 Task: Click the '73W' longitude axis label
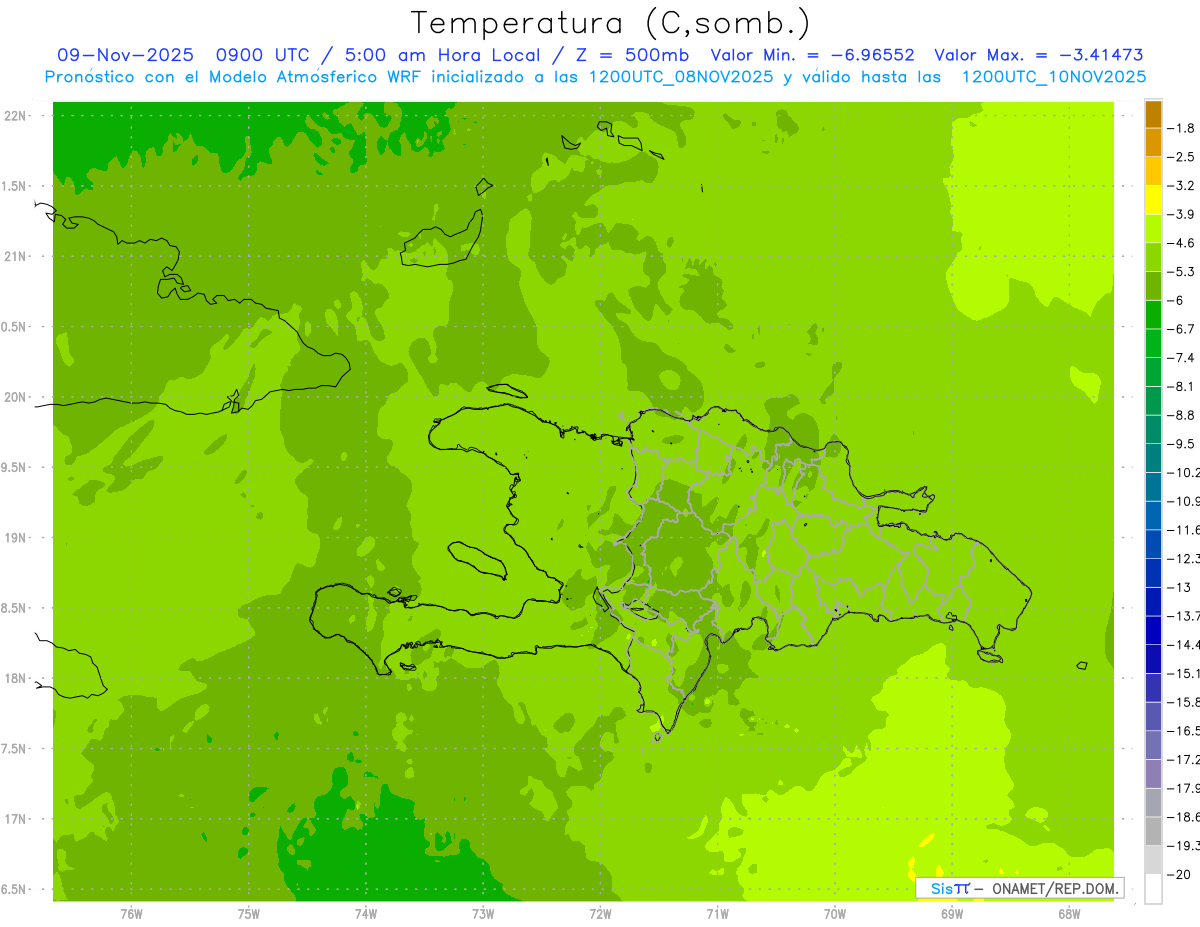coord(483,914)
